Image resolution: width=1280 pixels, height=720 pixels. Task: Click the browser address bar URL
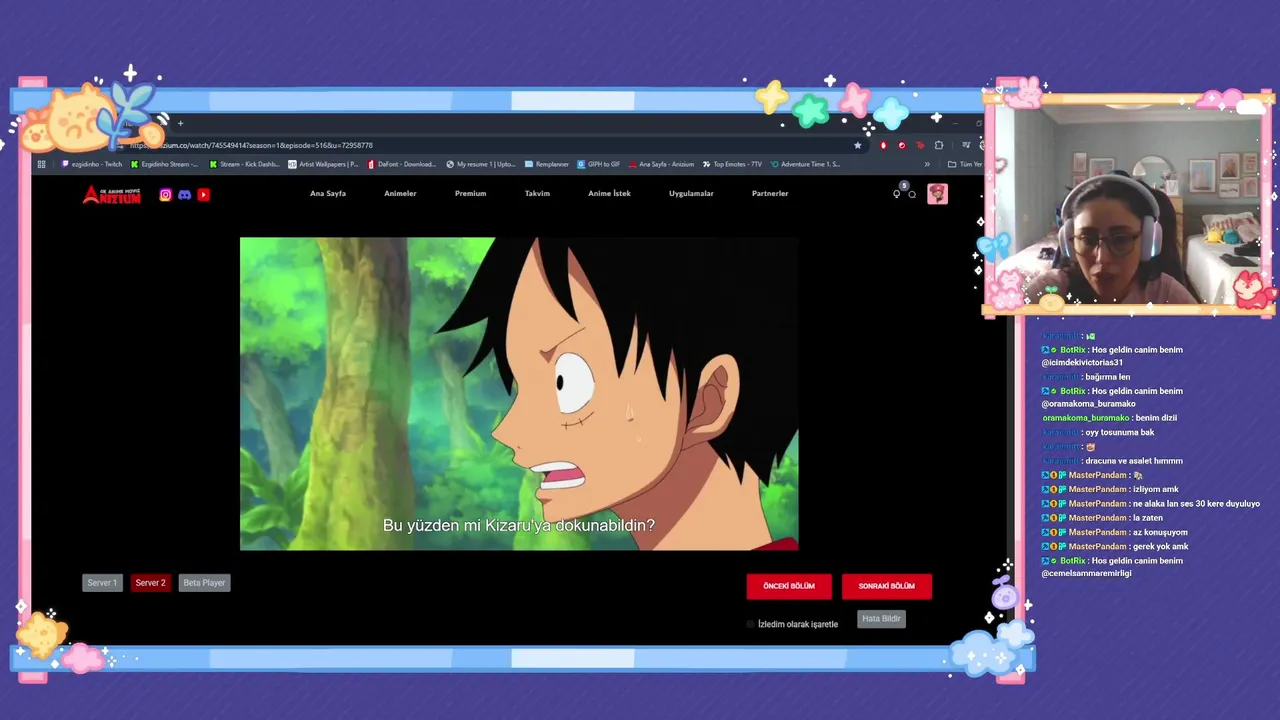(251, 145)
